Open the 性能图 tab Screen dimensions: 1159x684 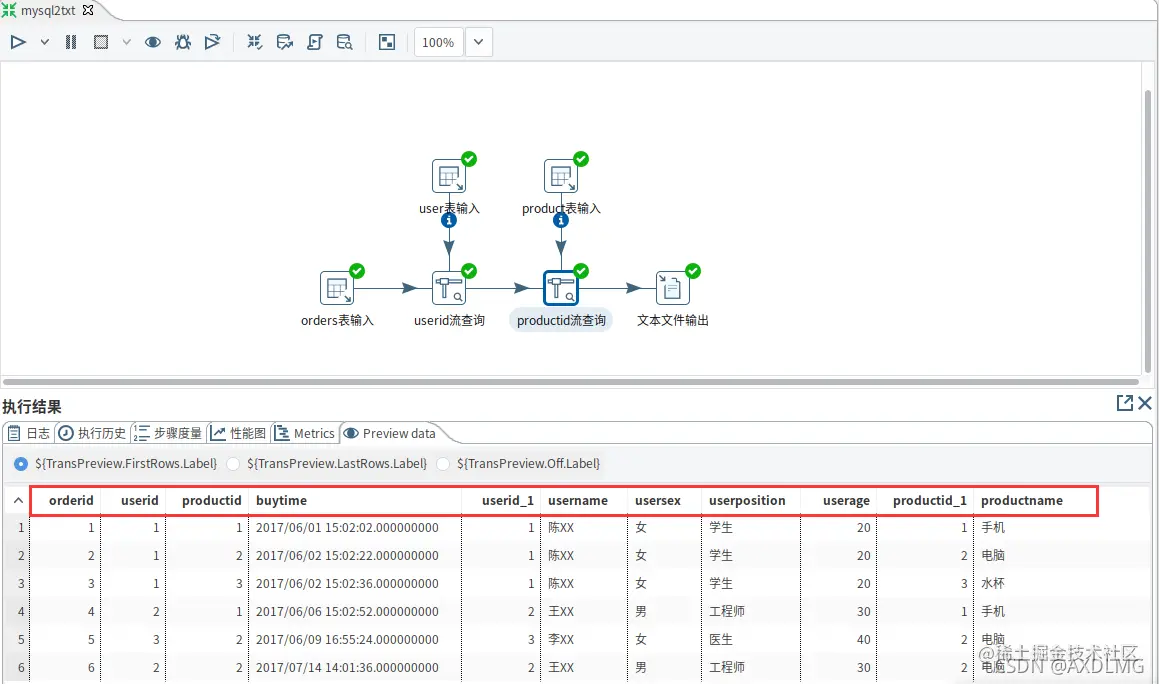(x=239, y=433)
